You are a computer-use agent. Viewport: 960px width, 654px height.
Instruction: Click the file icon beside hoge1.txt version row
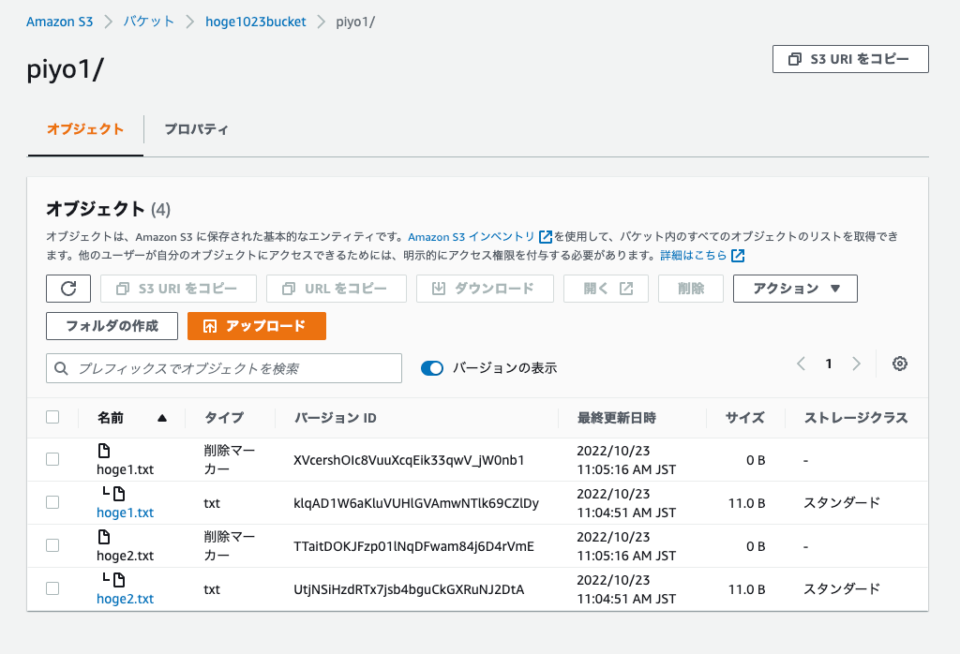pos(118,493)
